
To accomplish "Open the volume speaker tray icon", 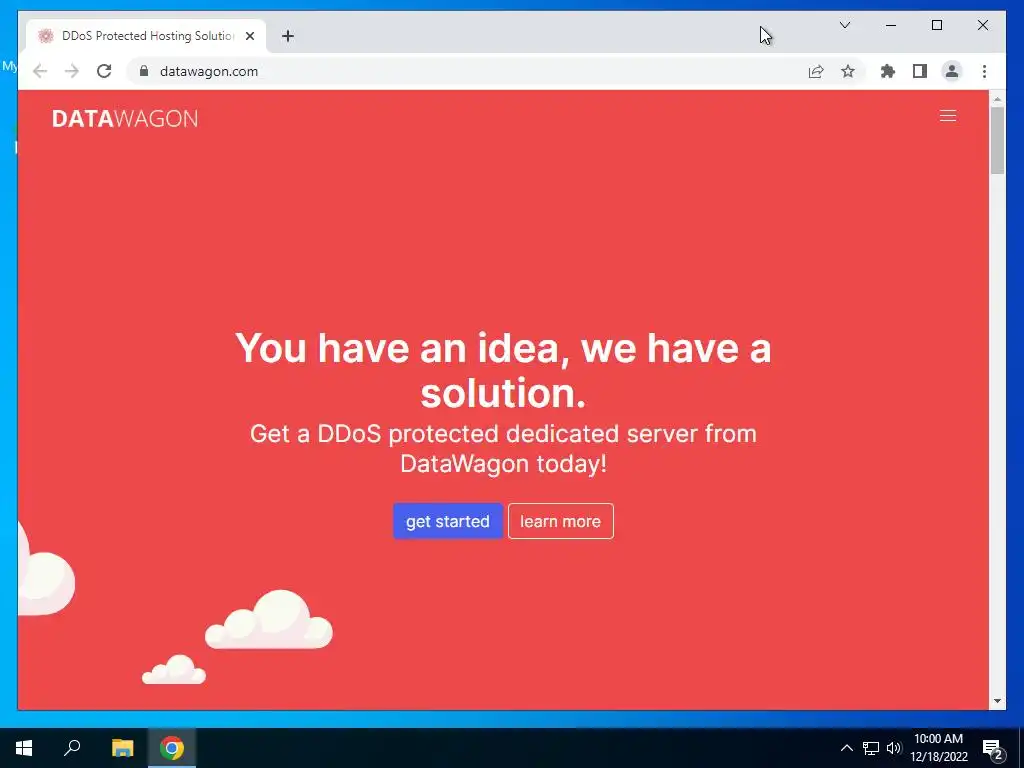I will [x=894, y=748].
